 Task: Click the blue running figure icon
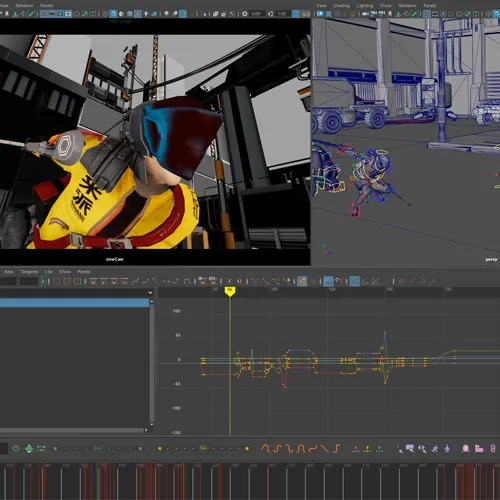pos(435,449)
